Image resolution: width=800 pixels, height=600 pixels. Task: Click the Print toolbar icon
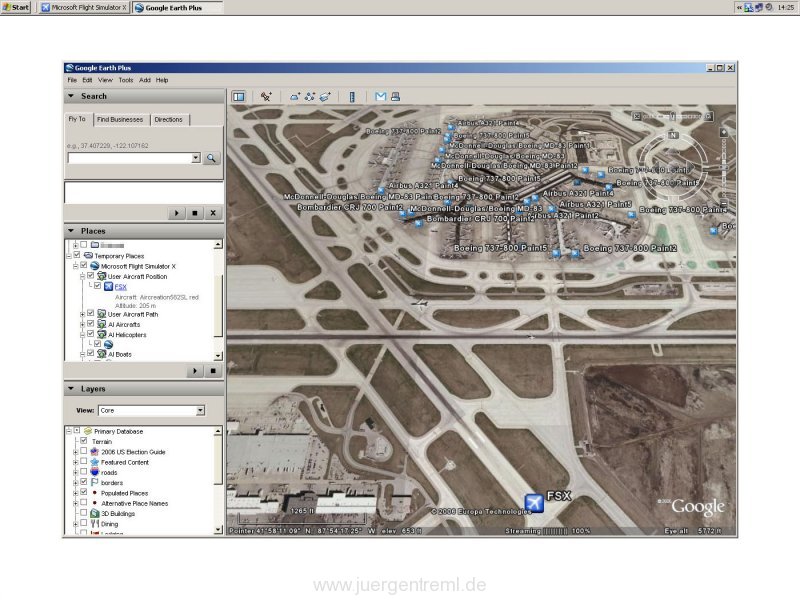point(395,96)
